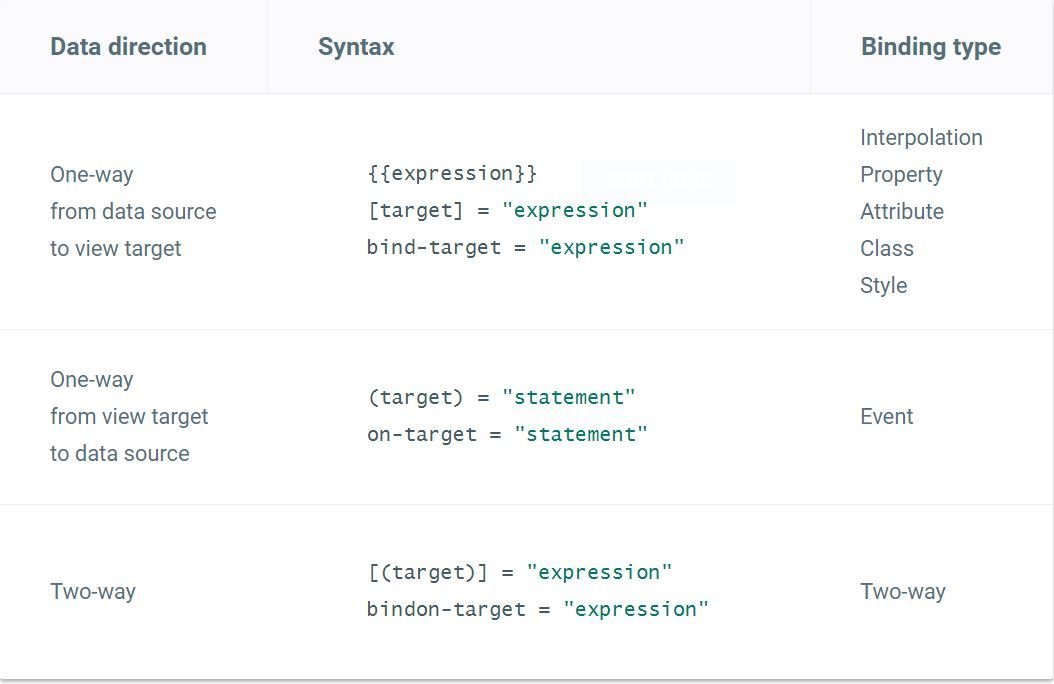Select the [target] = "expression" code line
The width and height of the screenshot is (1054, 684).
[507, 211]
